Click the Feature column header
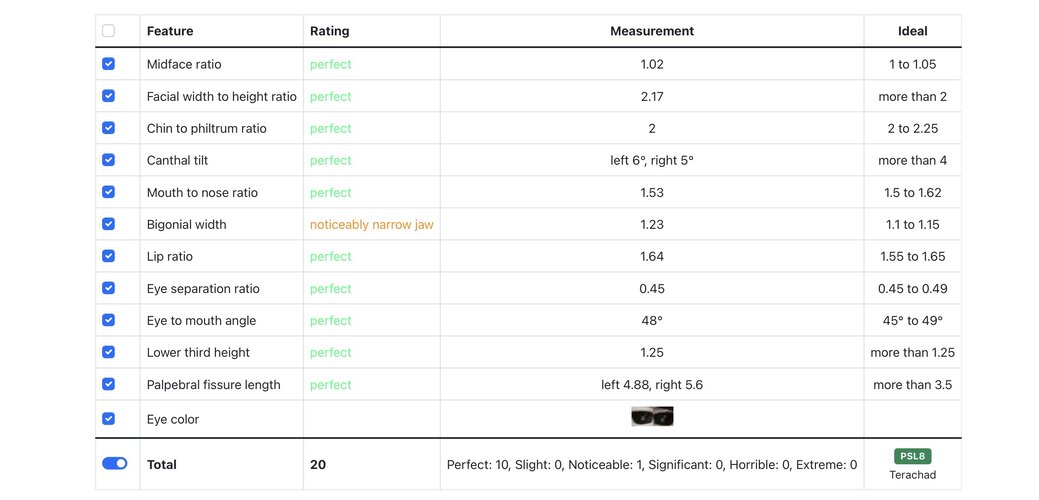 (x=170, y=31)
